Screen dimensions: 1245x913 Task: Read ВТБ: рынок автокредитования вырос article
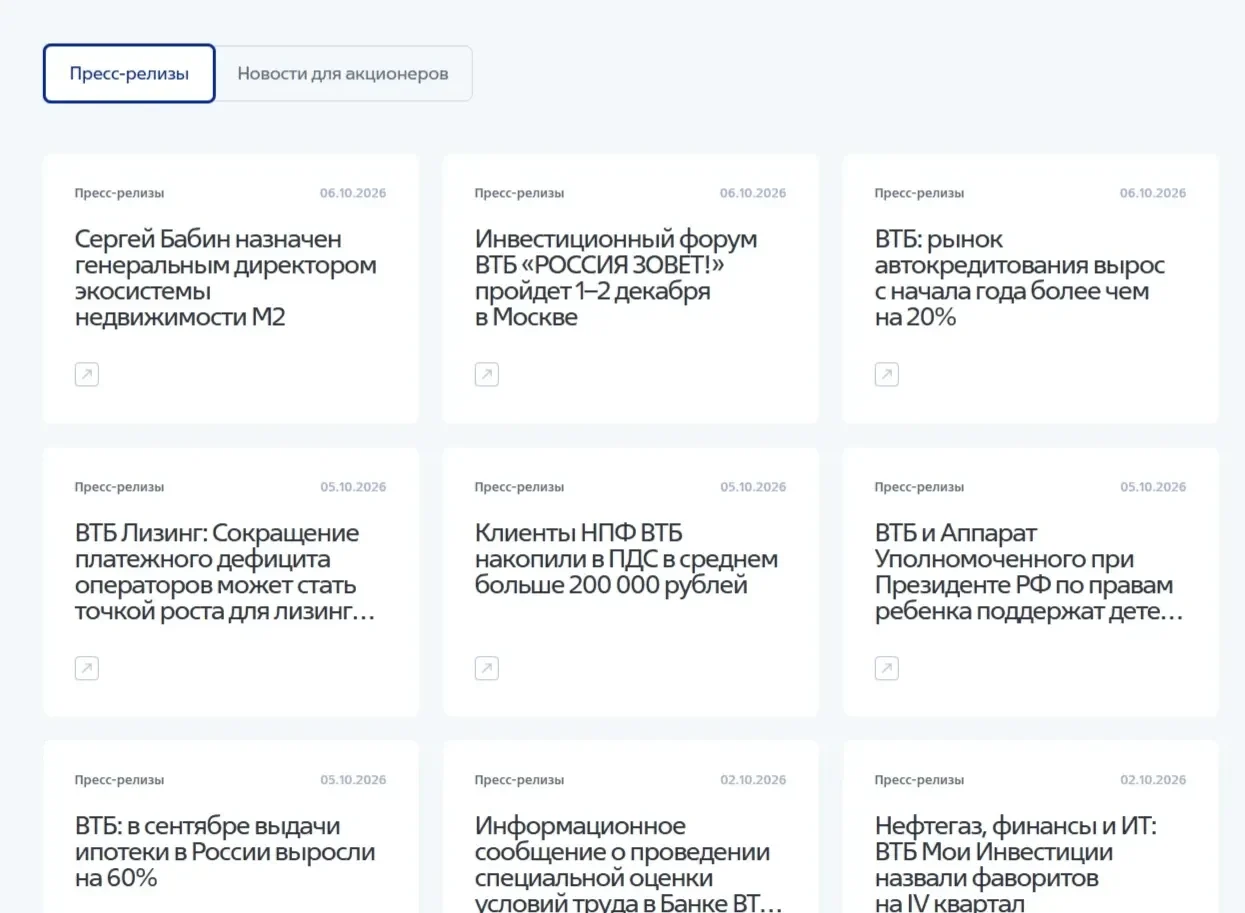coord(1020,278)
